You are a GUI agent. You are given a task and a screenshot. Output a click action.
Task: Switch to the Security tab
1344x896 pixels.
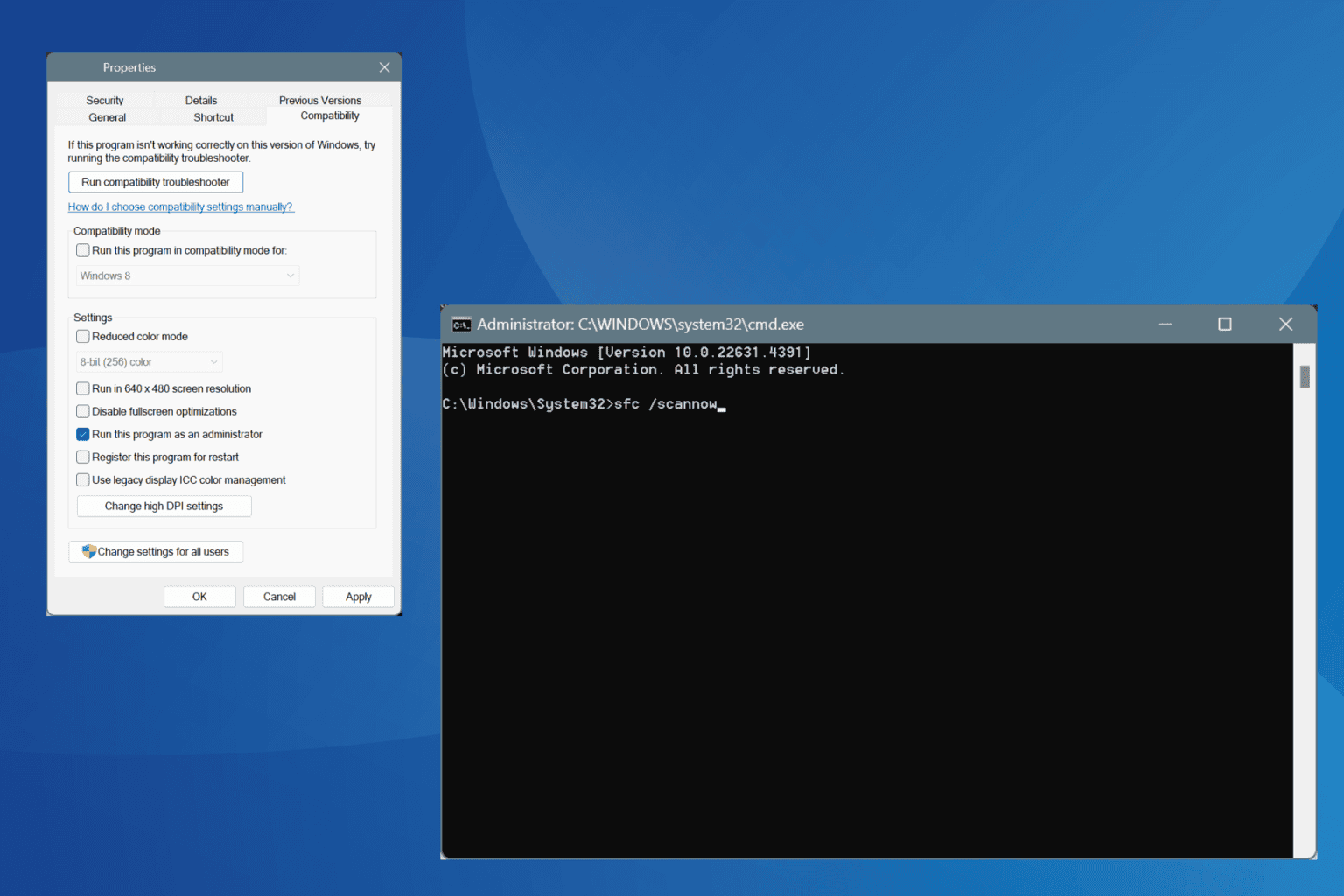105,100
